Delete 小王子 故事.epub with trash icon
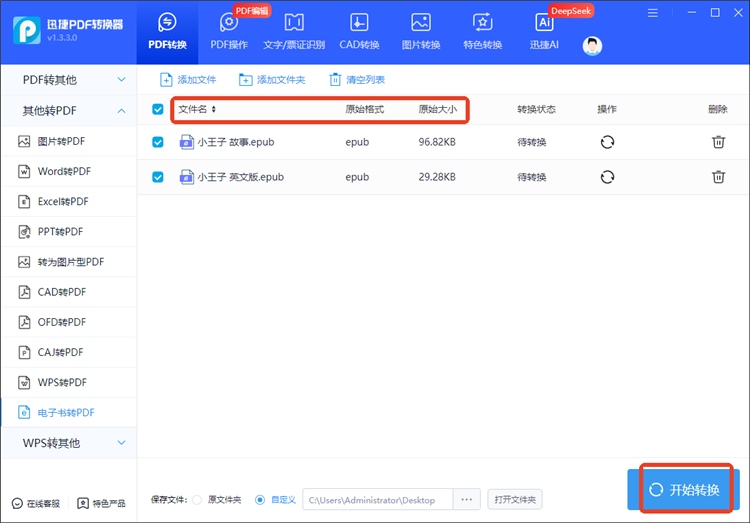750x523 pixels. coord(718,142)
